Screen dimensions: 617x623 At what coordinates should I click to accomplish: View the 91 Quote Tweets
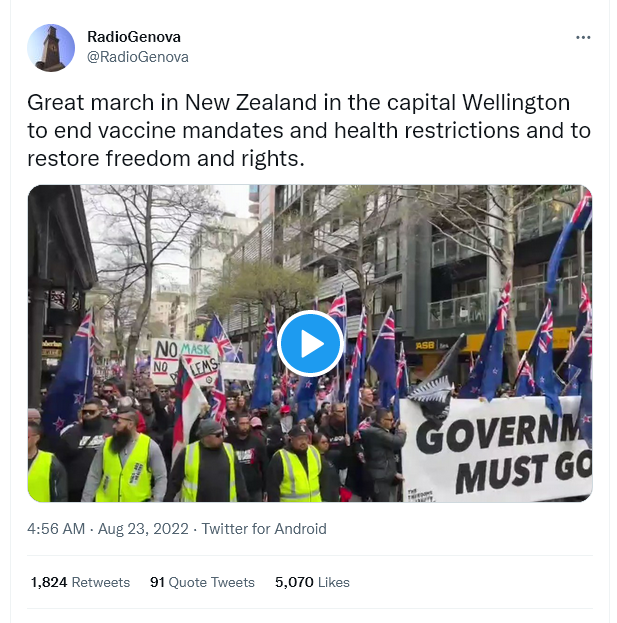pyautogui.click(x=202, y=582)
